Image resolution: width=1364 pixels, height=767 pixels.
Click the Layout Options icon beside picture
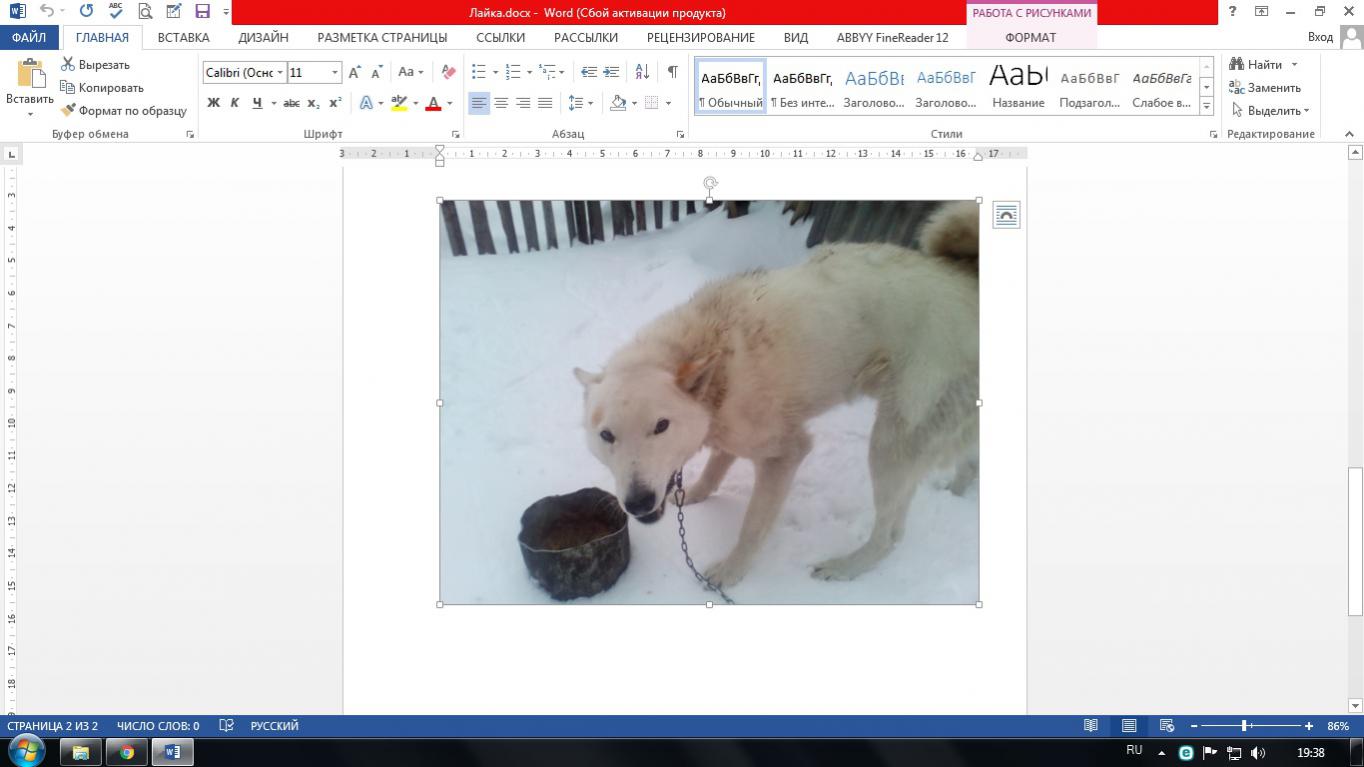(1006, 215)
